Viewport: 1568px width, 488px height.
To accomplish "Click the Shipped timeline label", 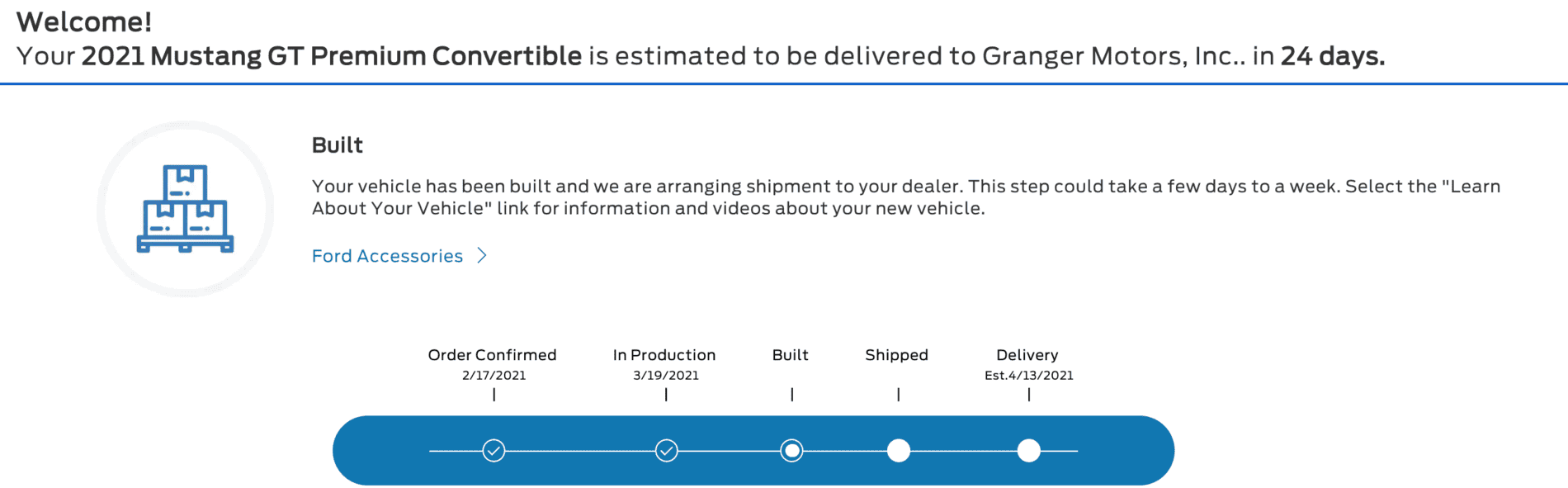I will coord(896,355).
